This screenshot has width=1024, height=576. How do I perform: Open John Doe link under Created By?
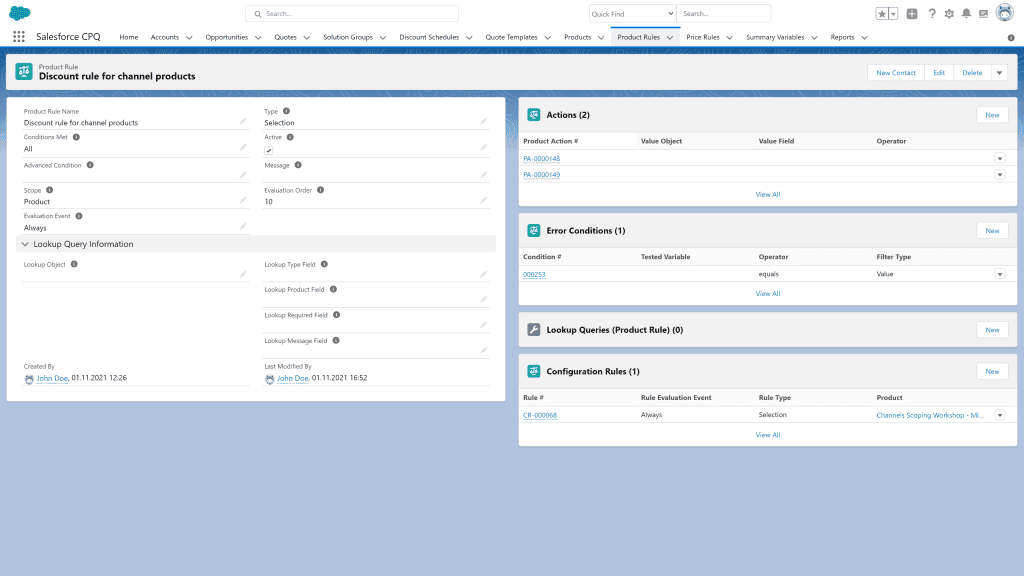tap(52, 378)
